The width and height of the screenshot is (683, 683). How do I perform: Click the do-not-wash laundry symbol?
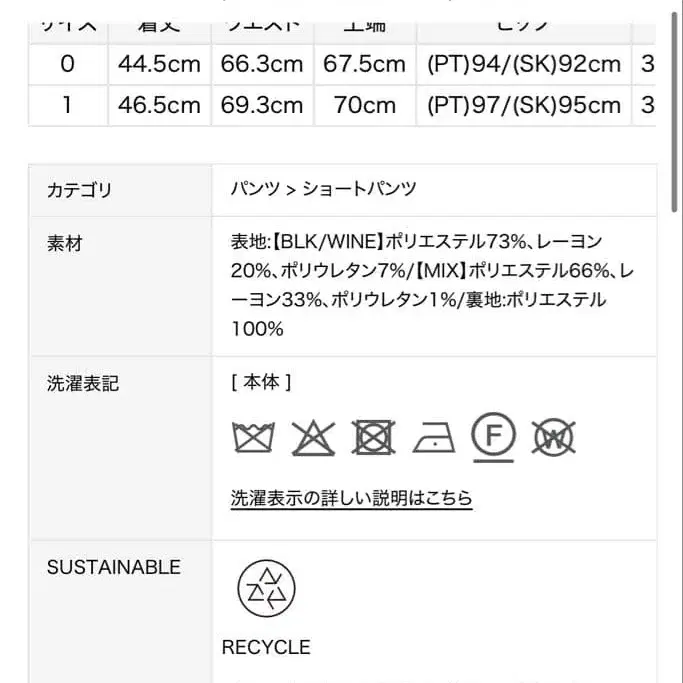pyautogui.click(x=253, y=437)
